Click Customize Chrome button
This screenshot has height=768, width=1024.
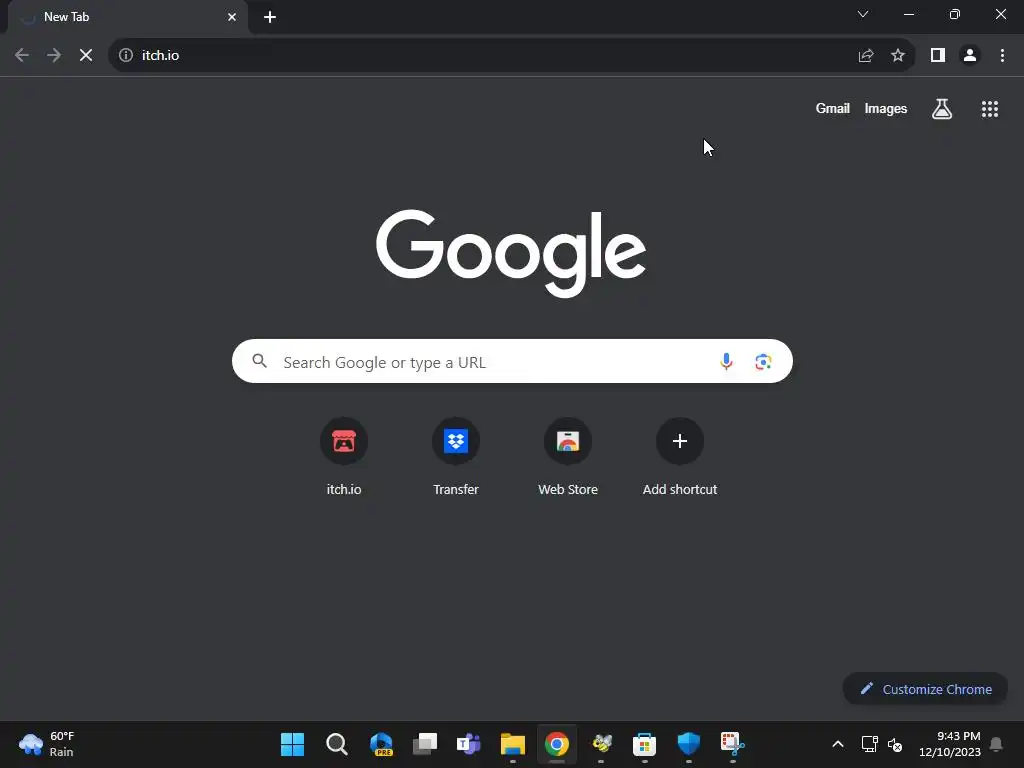925,689
